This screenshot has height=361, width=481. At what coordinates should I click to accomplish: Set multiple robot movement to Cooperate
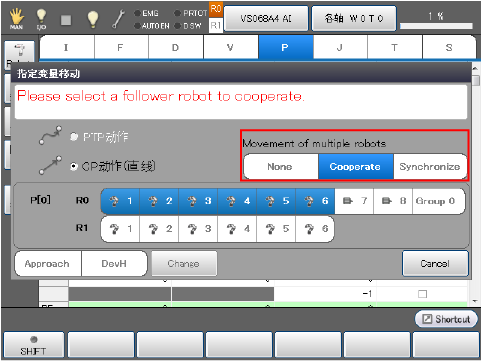pos(356,166)
